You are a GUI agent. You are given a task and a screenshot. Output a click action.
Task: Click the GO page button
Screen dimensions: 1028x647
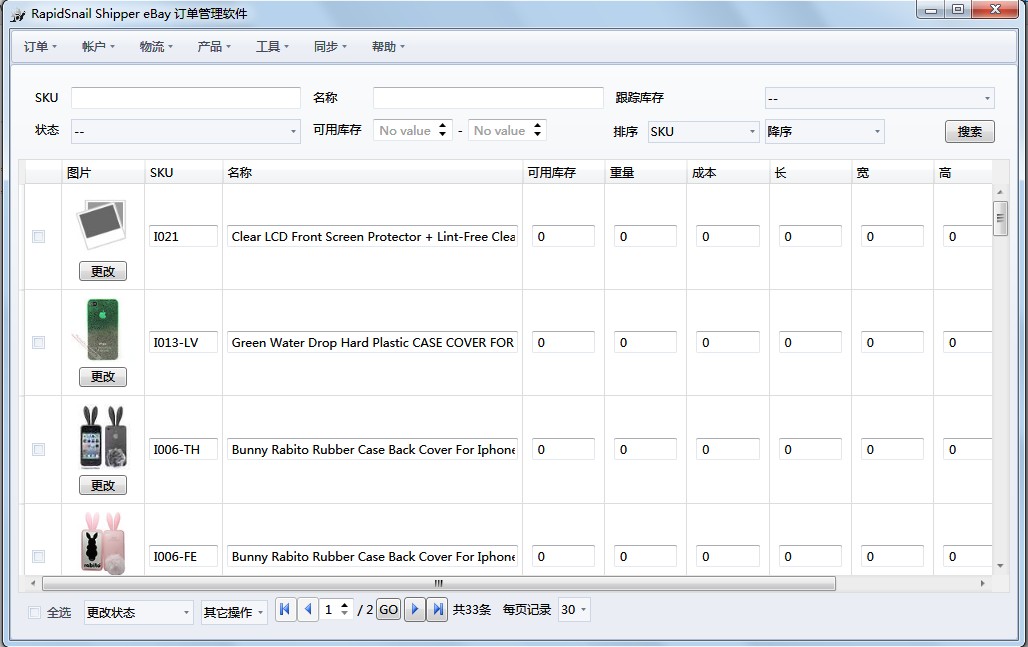[x=388, y=610]
